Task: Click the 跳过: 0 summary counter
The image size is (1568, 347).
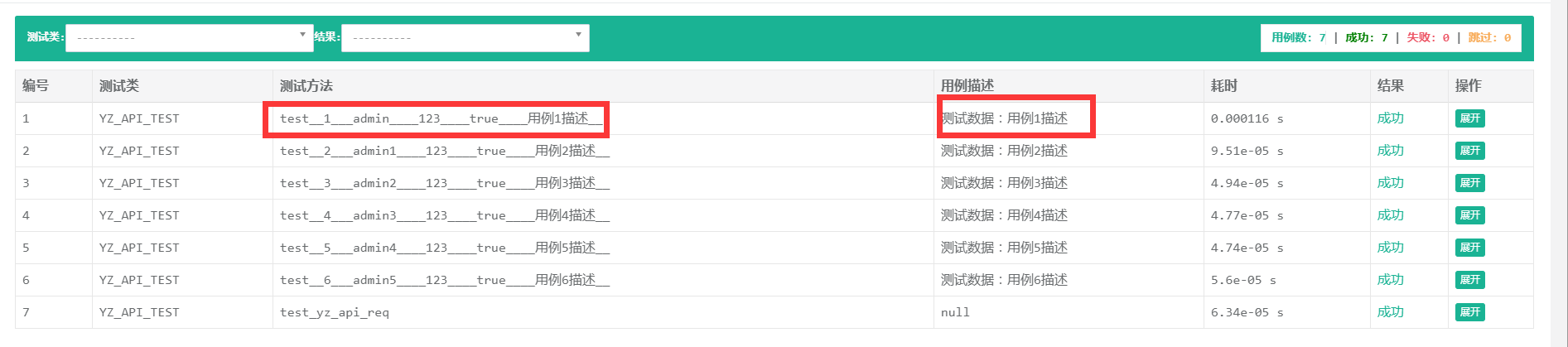Action: [x=1489, y=37]
